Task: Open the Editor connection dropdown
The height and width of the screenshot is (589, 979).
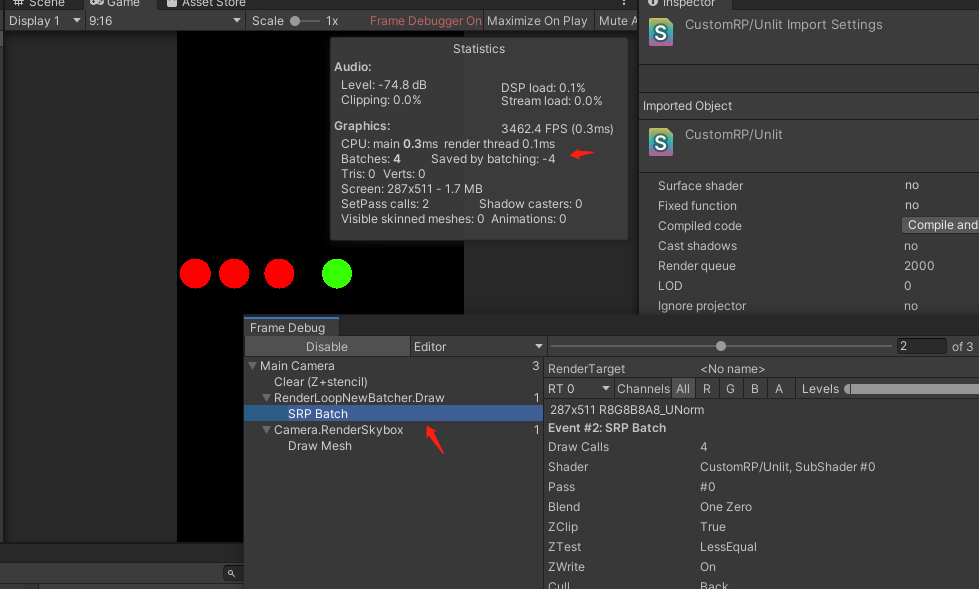Action: pyautogui.click(x=478, y=347)
